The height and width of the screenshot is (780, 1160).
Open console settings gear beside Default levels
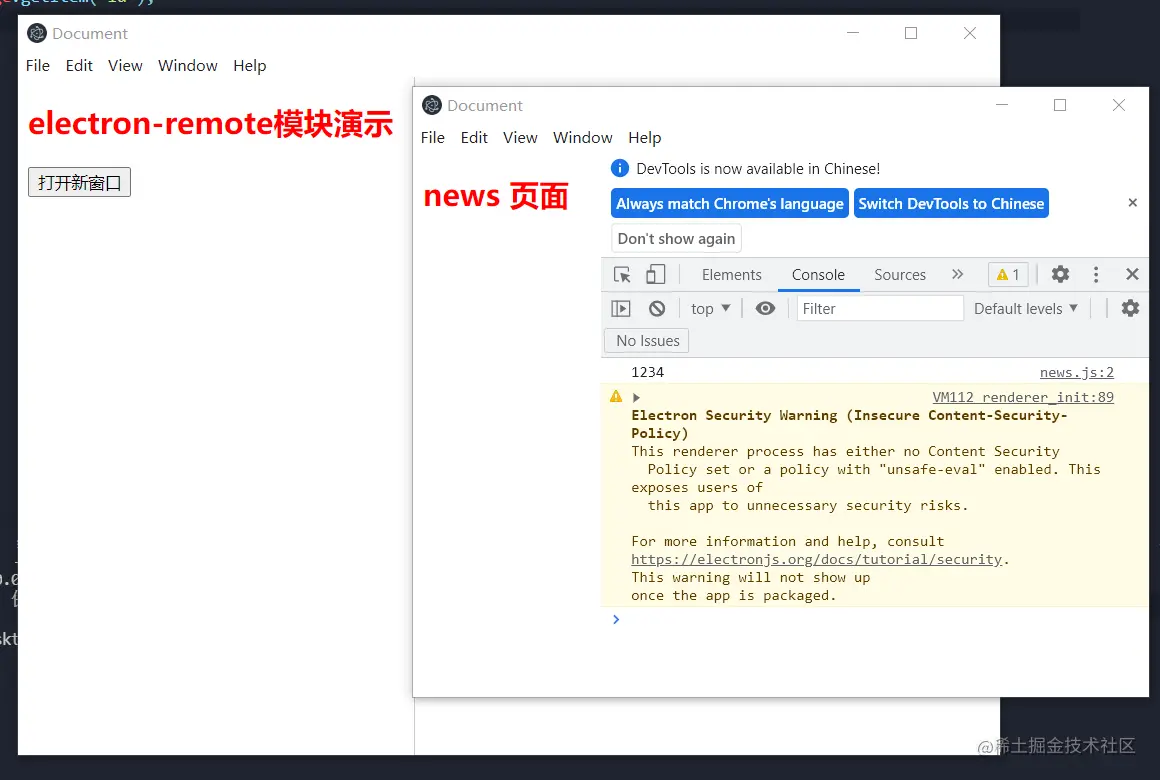pyautogui.click(x=1130, y=309)
